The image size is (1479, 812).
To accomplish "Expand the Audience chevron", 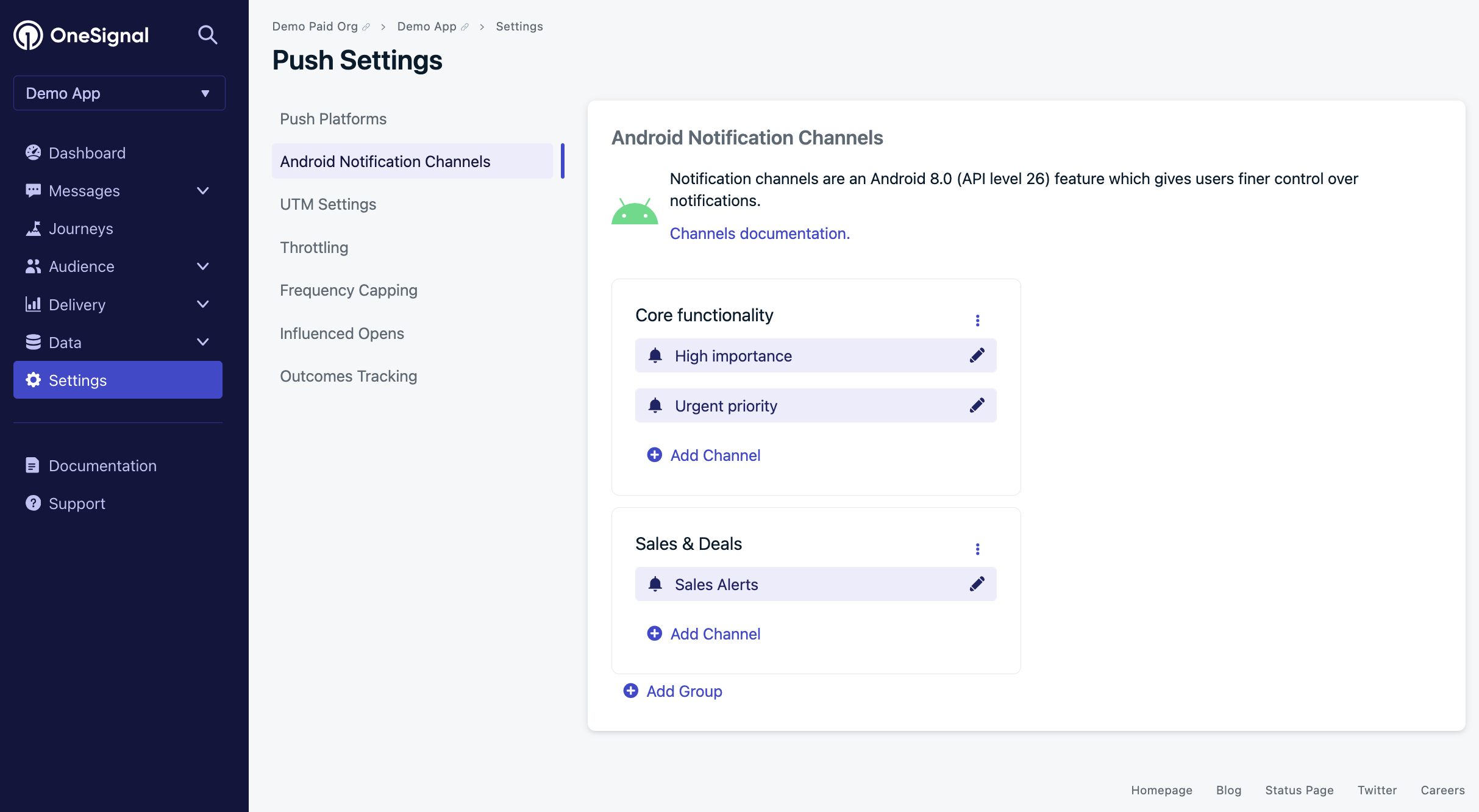I will [203, 266].
